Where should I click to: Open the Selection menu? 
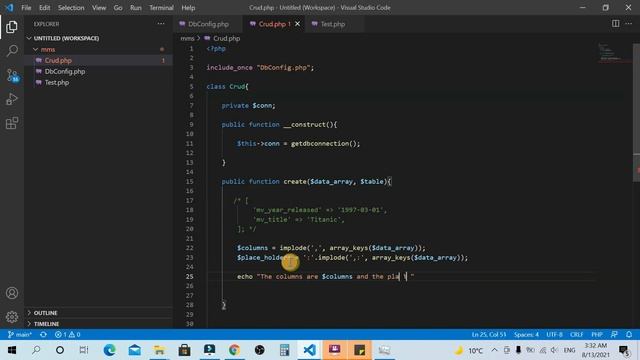pos(71,7)
